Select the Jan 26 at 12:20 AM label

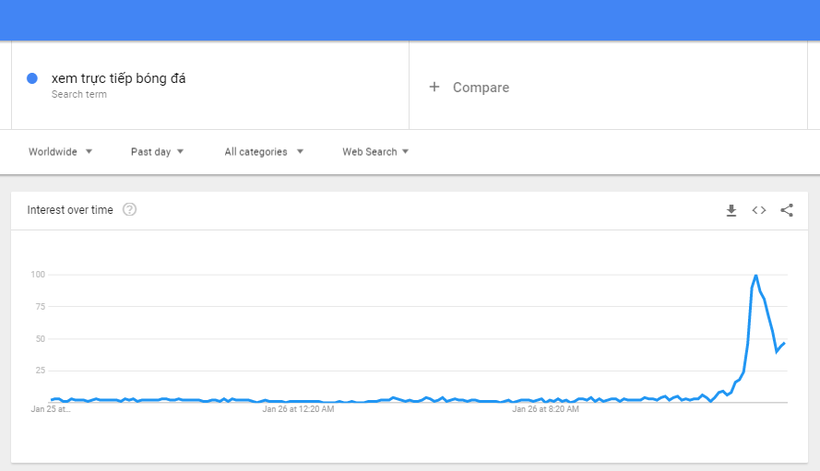pyautogui.click(x=298, y=409)
